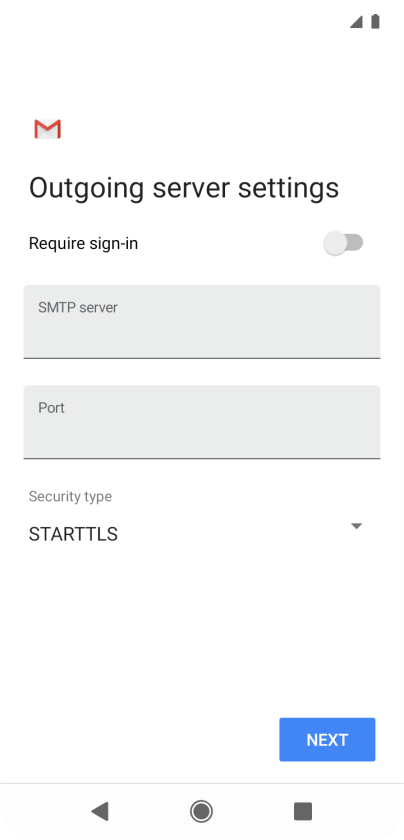Open recent apps with square button
The width and height of the screenshot is (404, 840).
tap(303, 811)
